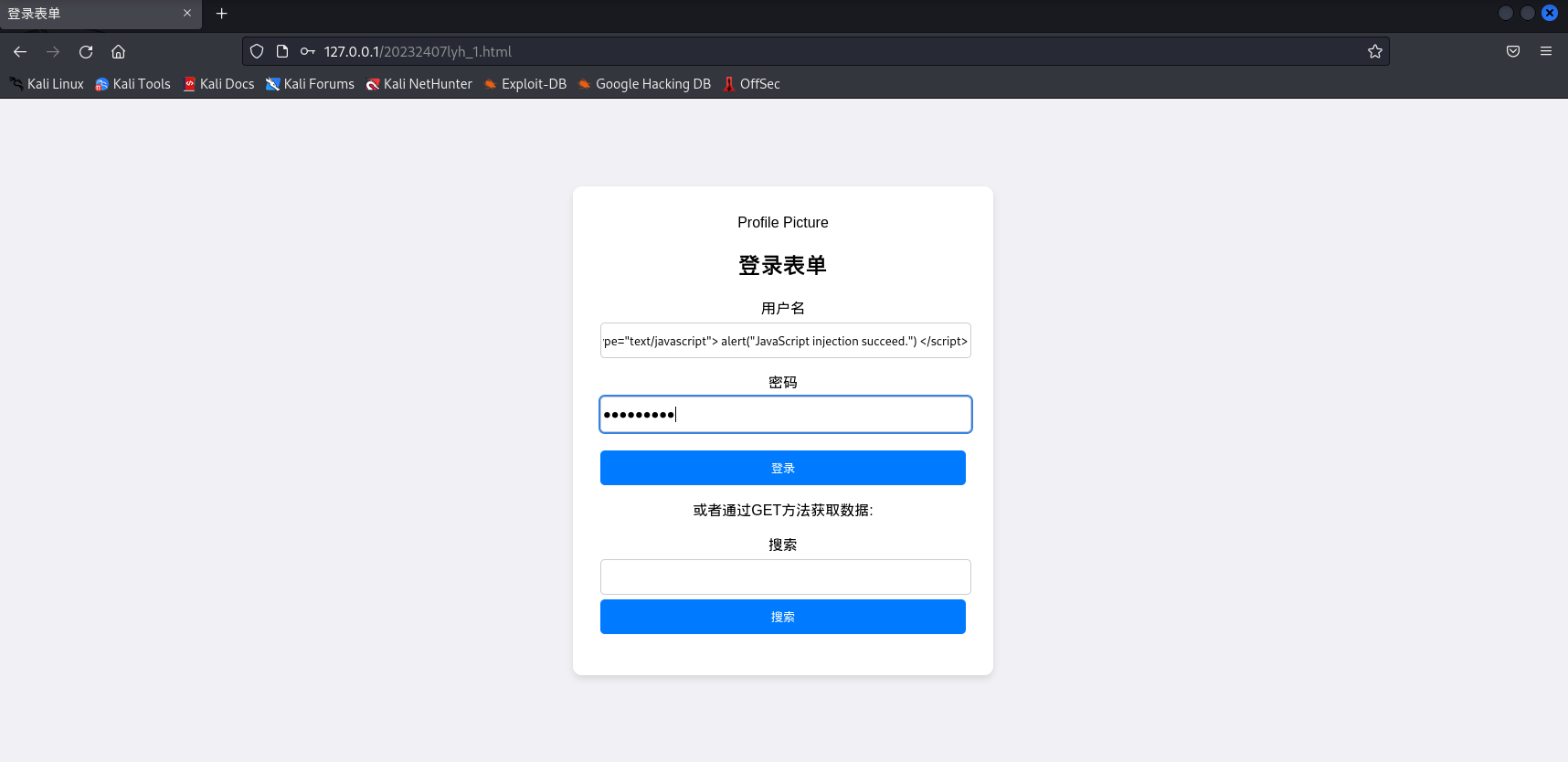
Task: Show saved login key icon details
Action: coord(308,52)
